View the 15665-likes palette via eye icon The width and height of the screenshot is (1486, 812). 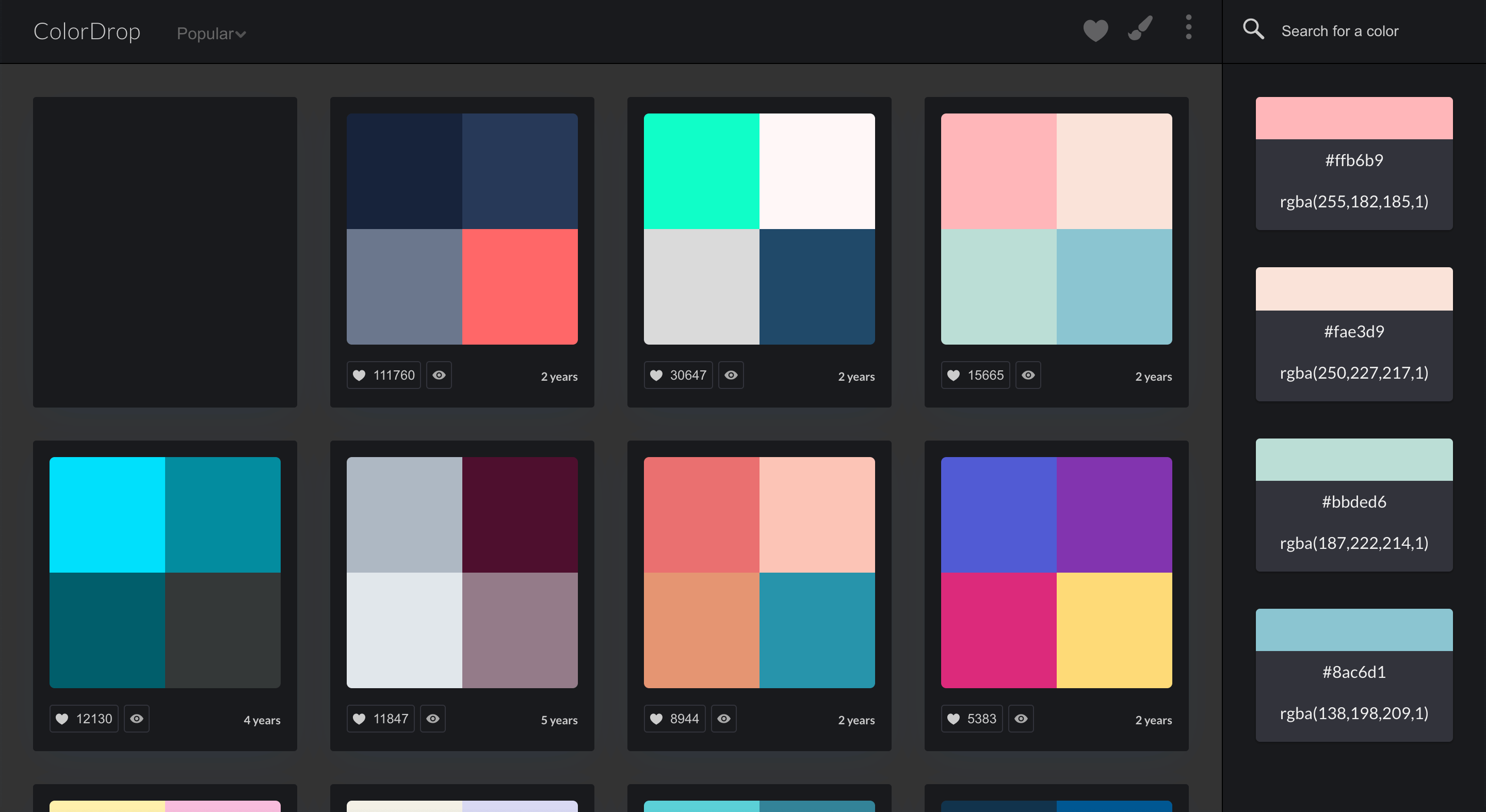(1028, 376)
